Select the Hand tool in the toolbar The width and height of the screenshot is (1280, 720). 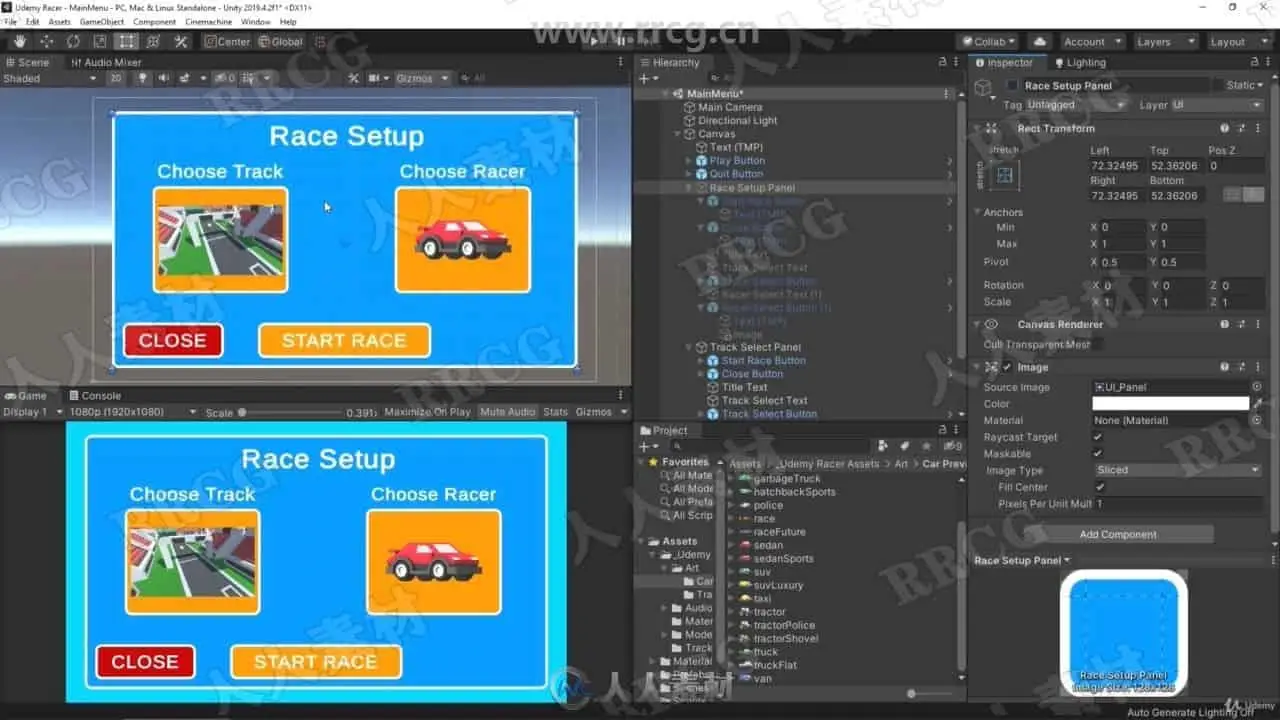tap(20, 41)
